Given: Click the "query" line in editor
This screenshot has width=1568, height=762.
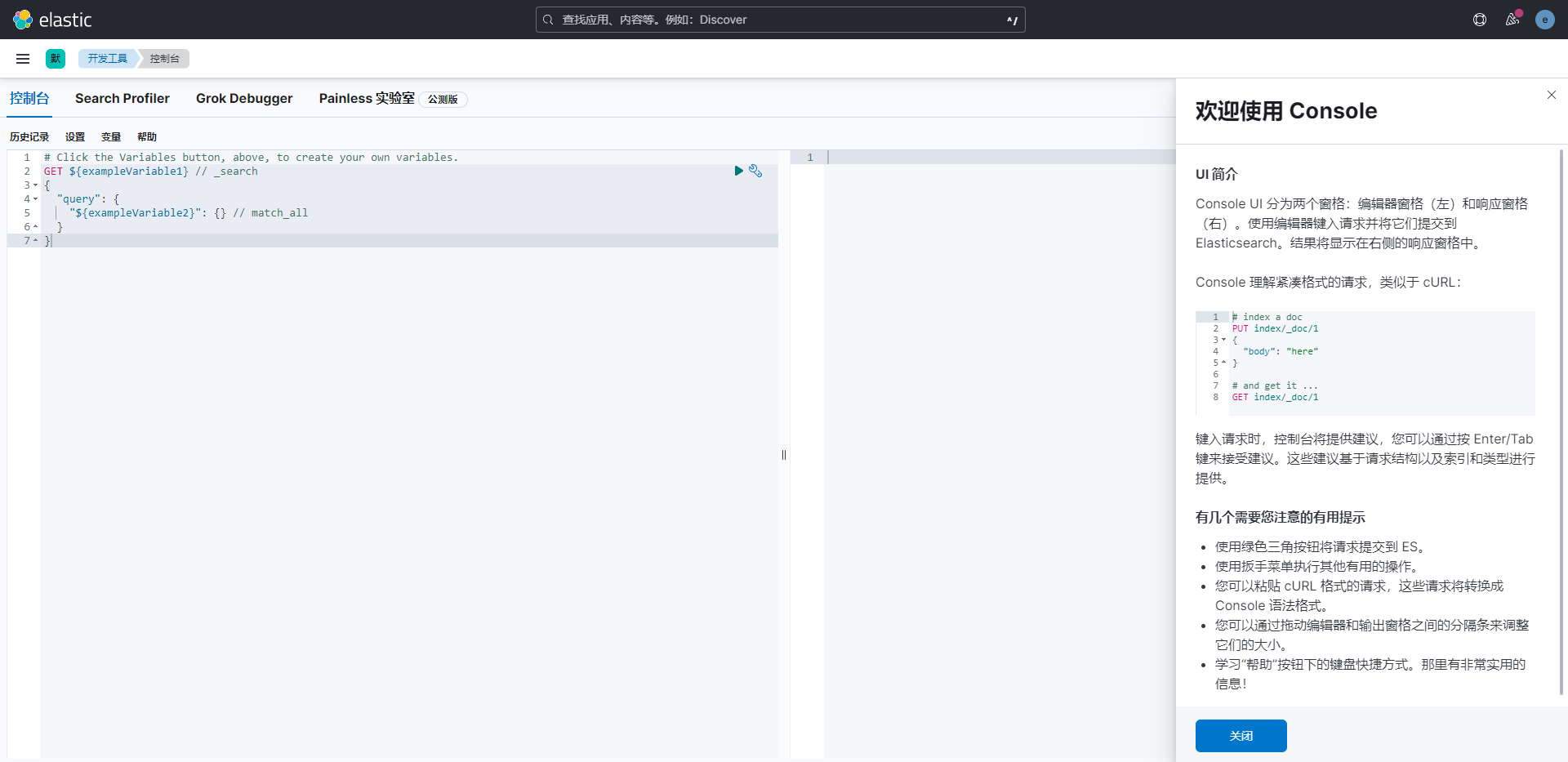Looking at the screenshot, I should (x=88, y=199).
